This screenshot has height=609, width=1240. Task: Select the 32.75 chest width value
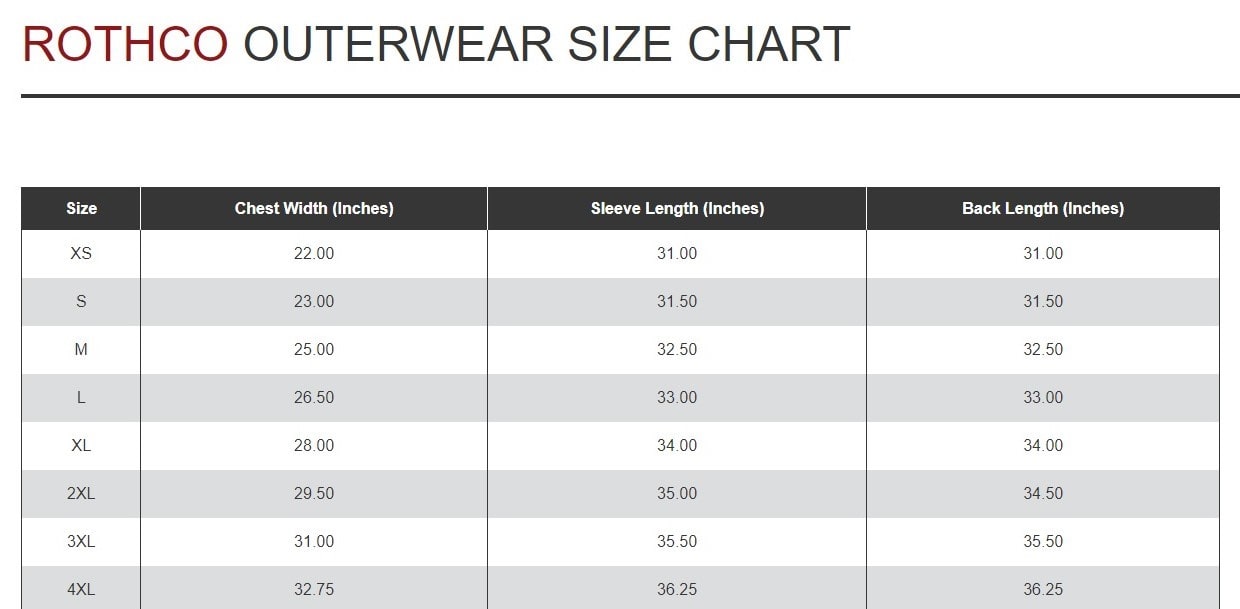click(x=314, y=590)
